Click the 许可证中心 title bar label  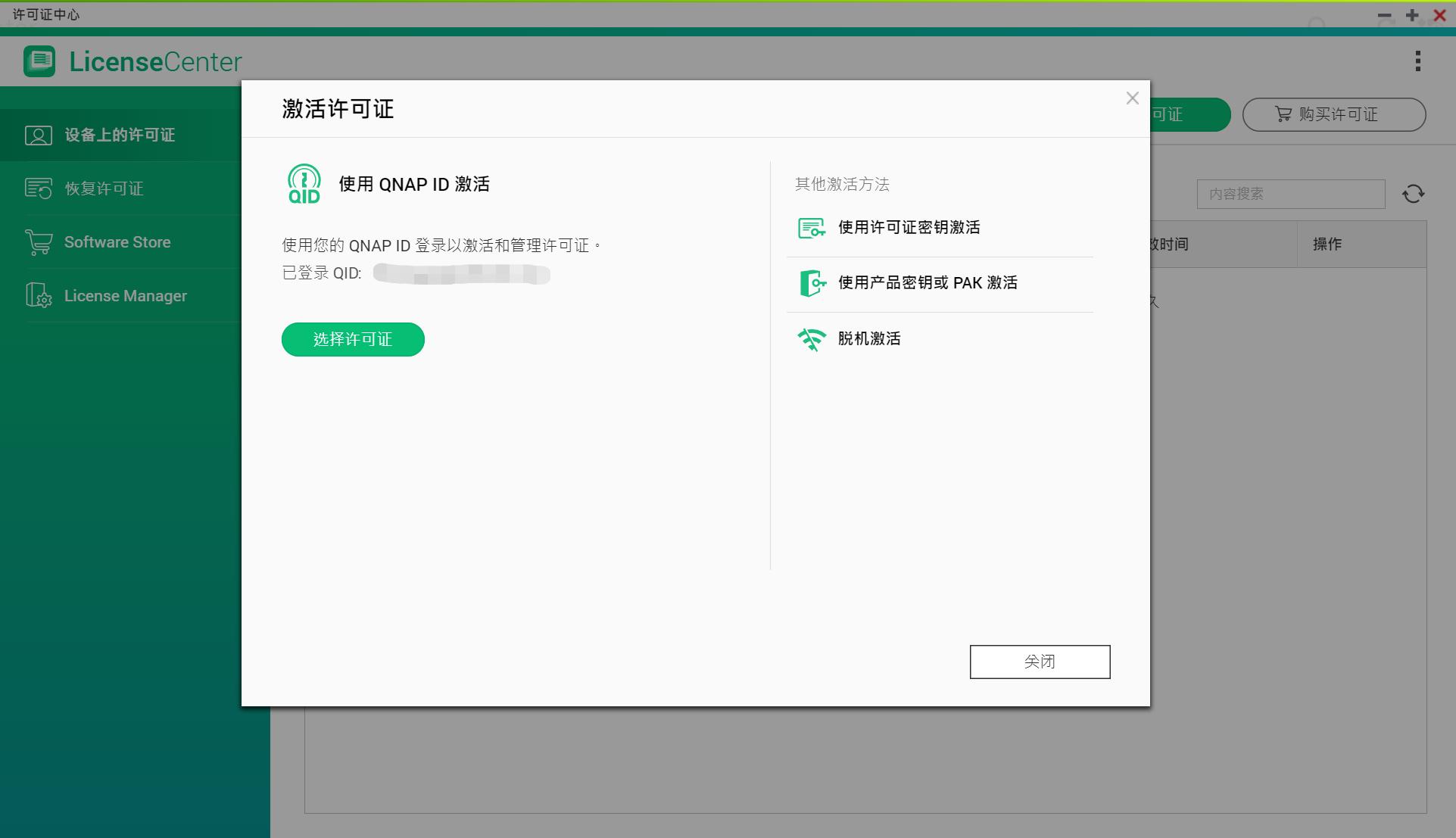point(46,14)
